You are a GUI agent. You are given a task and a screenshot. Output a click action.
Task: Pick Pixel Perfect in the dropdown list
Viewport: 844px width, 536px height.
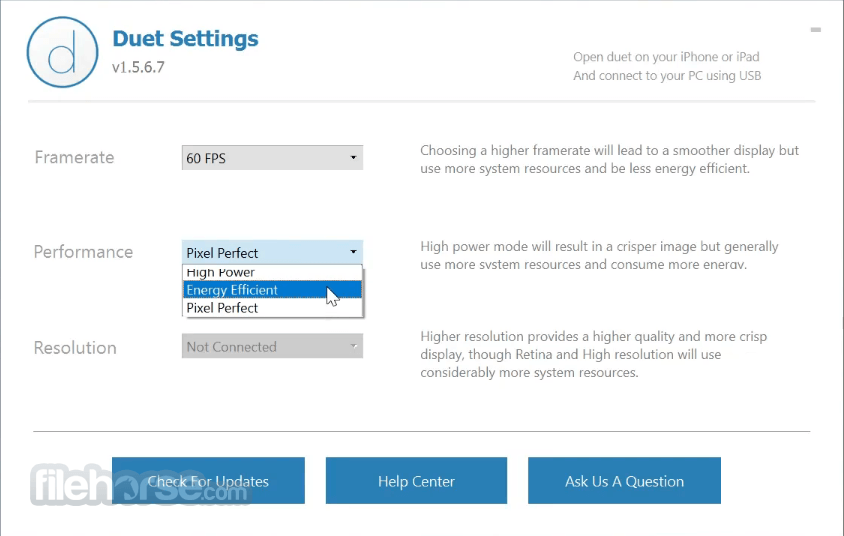272,308
